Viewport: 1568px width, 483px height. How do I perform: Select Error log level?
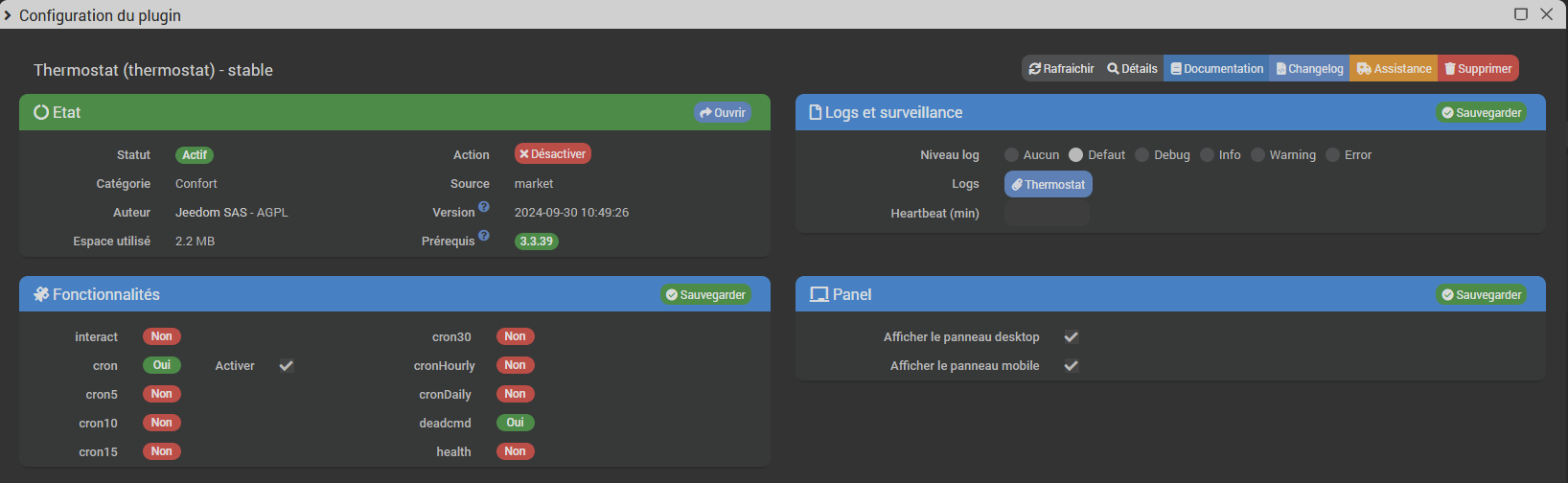pyautogui.click(x=1332, y=154)
